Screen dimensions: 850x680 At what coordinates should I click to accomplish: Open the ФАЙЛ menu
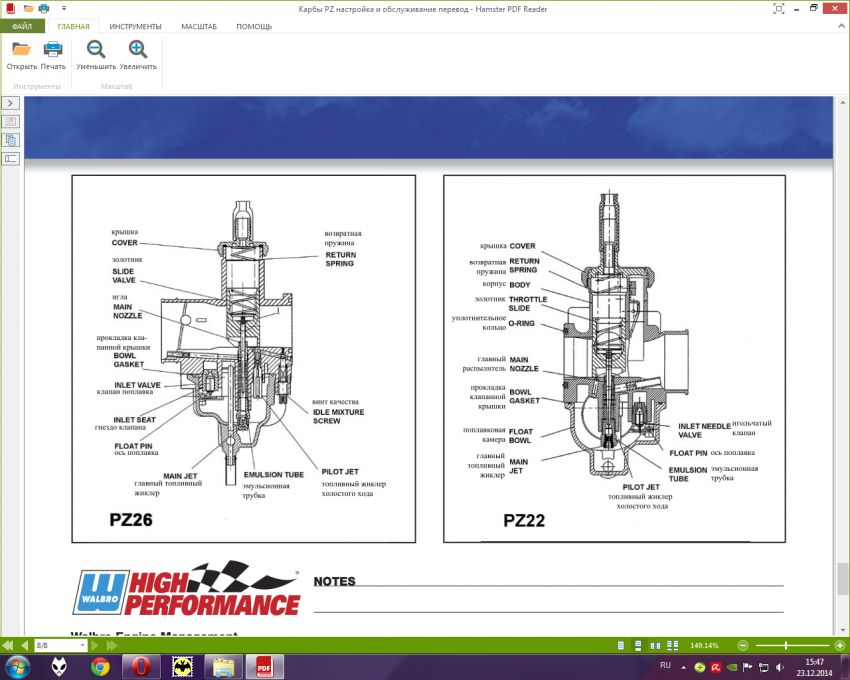[x=22, y=26]
